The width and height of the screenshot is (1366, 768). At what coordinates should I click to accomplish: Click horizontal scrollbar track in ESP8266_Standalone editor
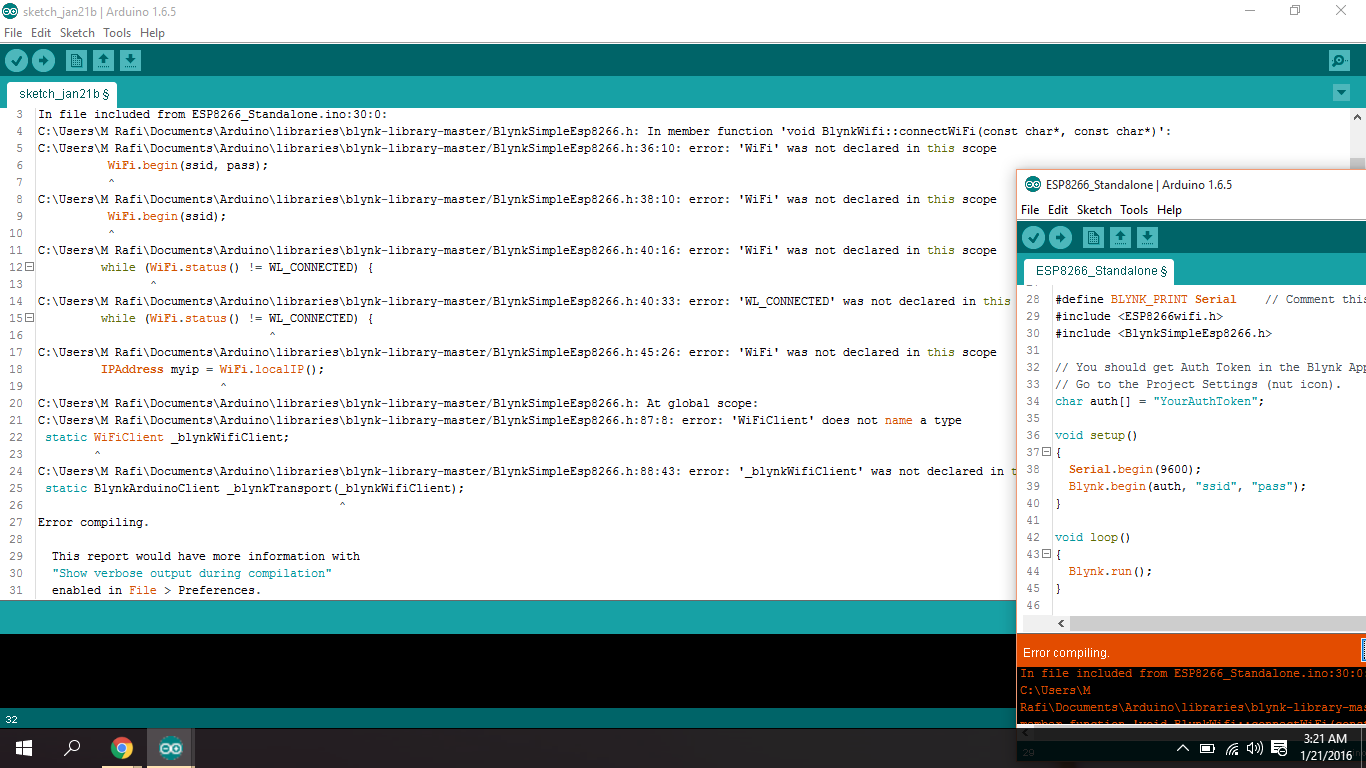coord(1217,623)
